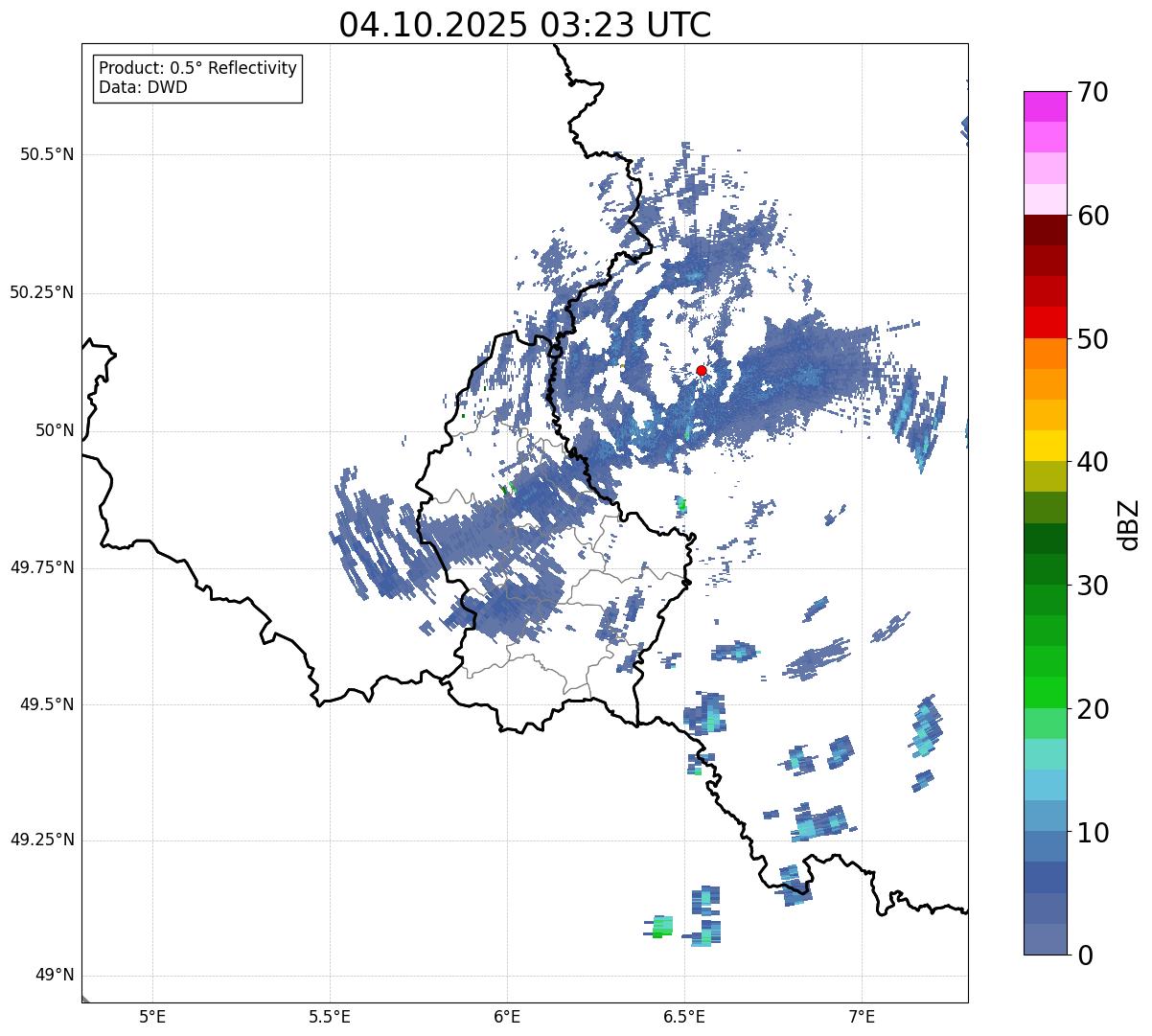This screenshot has height=1036, width=1152.
Task: Click the 30 colorbar tick label
Action: click(1093, 586)
